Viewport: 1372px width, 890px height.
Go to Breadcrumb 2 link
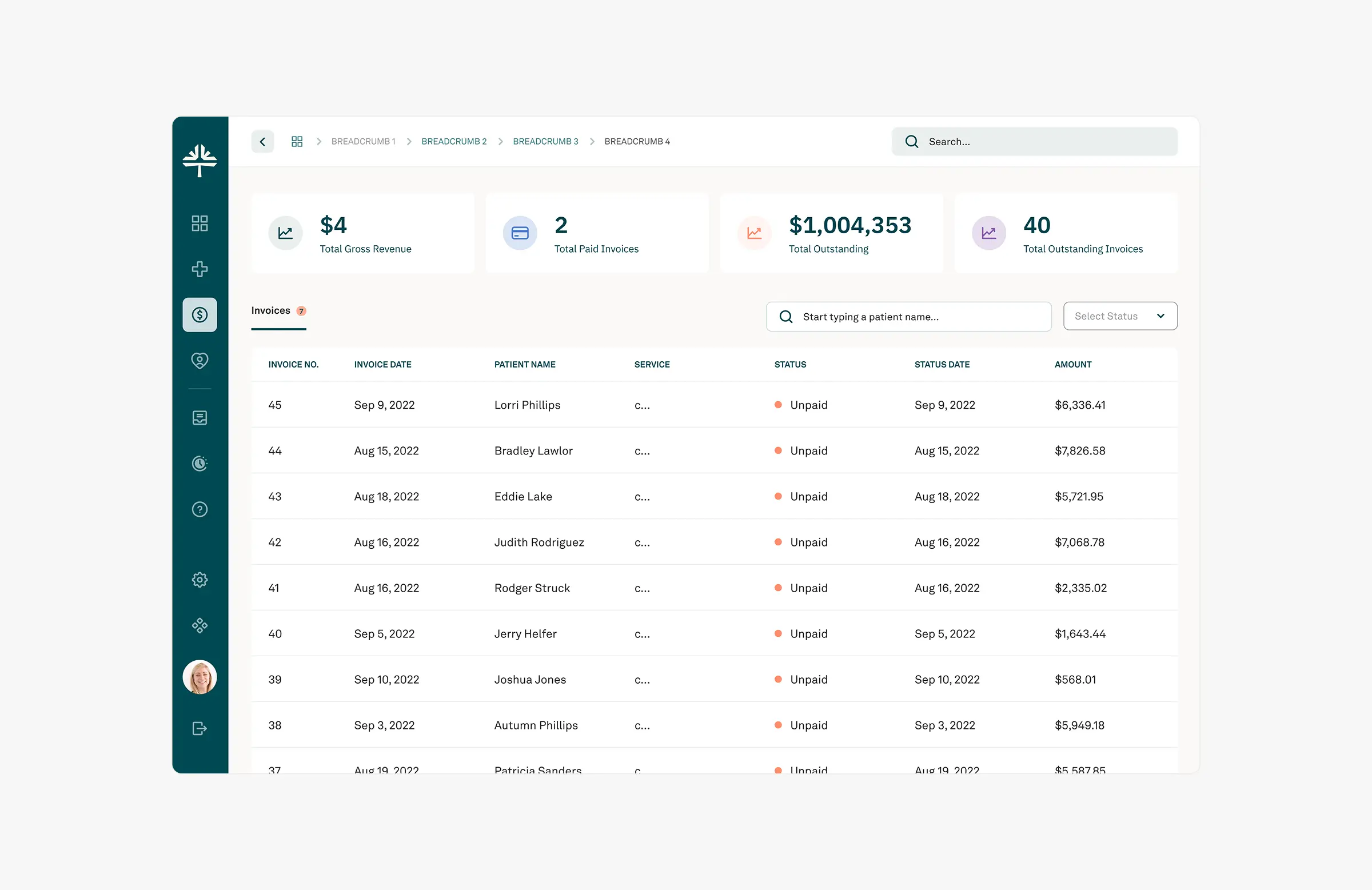(x=454, y=142)
